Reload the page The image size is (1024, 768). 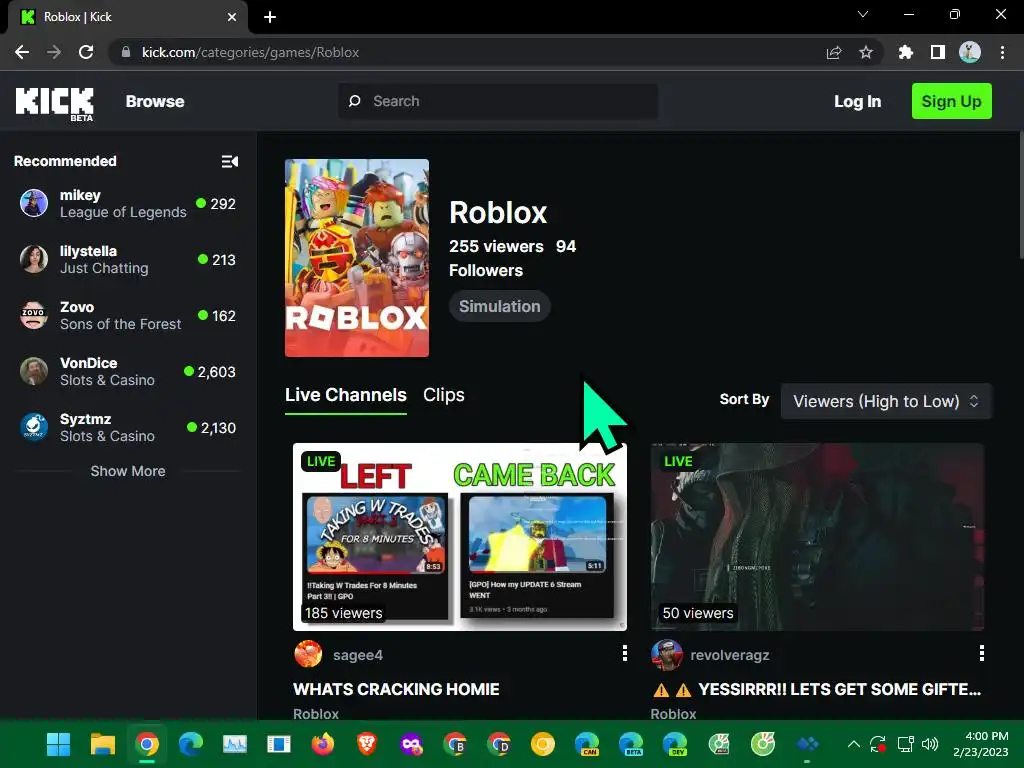pos(86,52)
